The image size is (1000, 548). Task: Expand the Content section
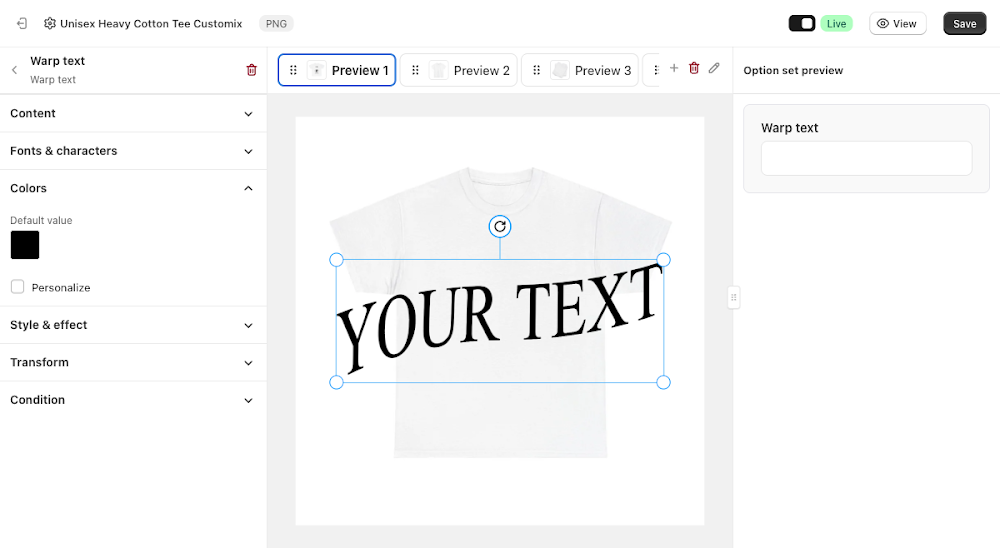coord(133,114)
